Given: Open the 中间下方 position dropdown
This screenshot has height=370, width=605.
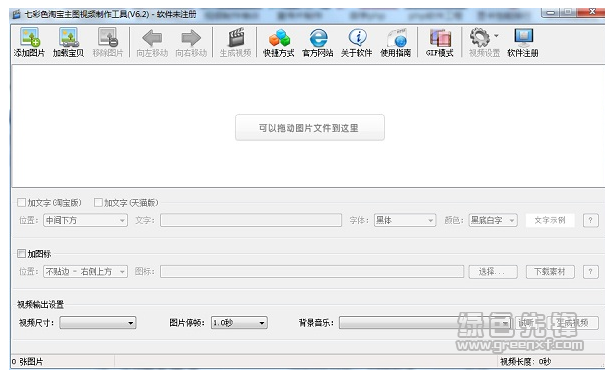Looking at the screenshot, I should tap(85, 220).
